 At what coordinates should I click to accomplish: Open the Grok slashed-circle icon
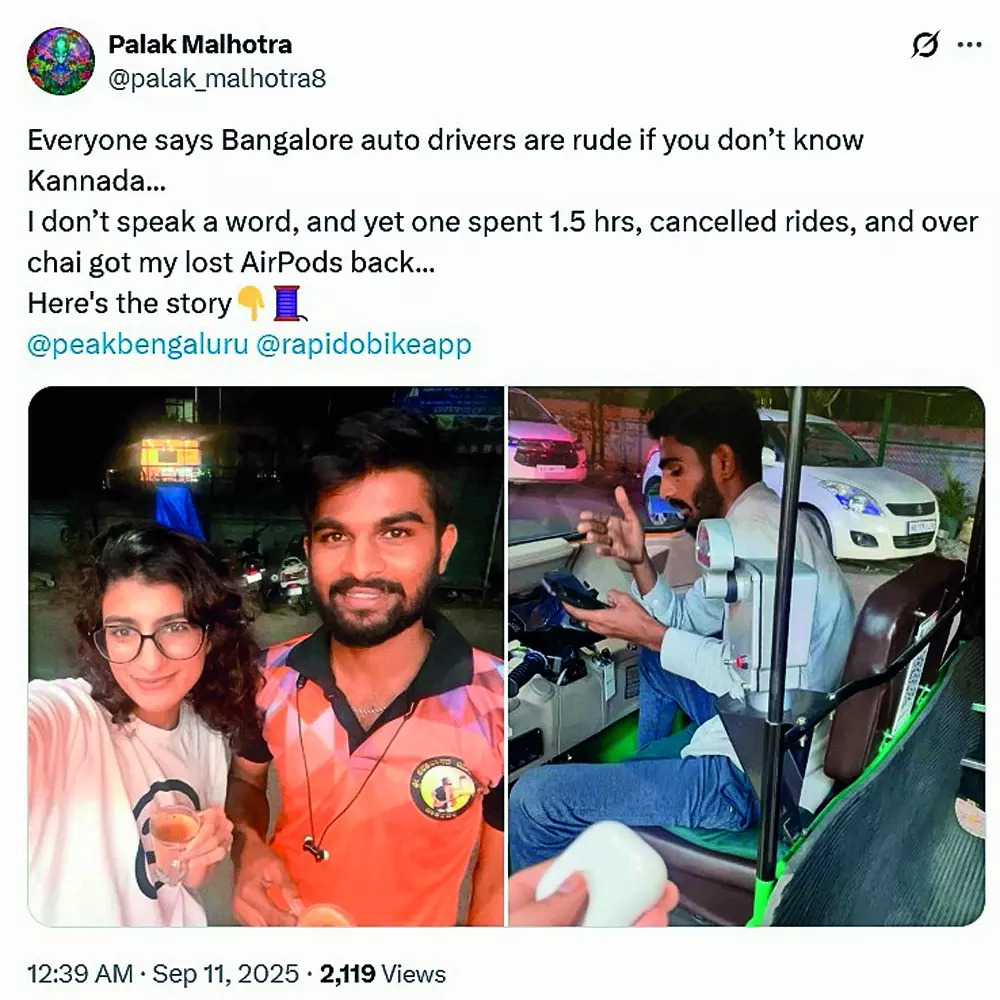click(x=926, y=45)
